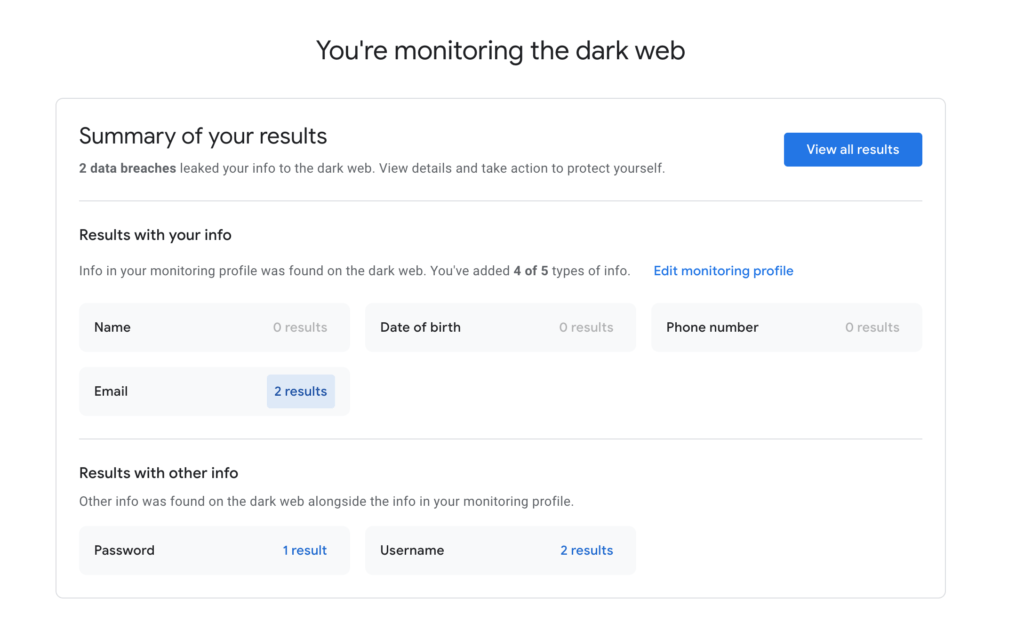1024x638 pixels.
Task: Click the bold 4 of 5 text
Action: click(531, 271)
